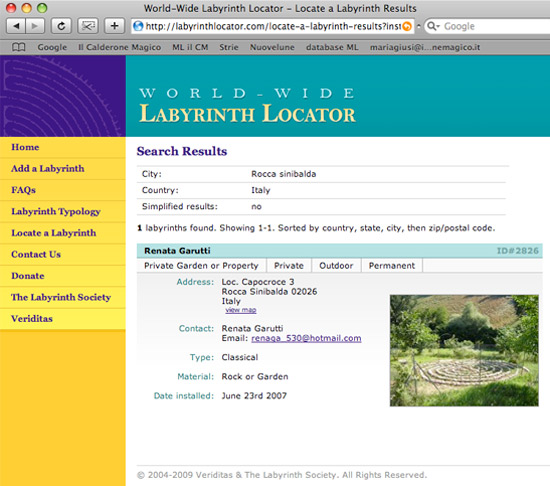
Task: Open the Labyrinth Typology sidebar link
Action: point(56,211)
